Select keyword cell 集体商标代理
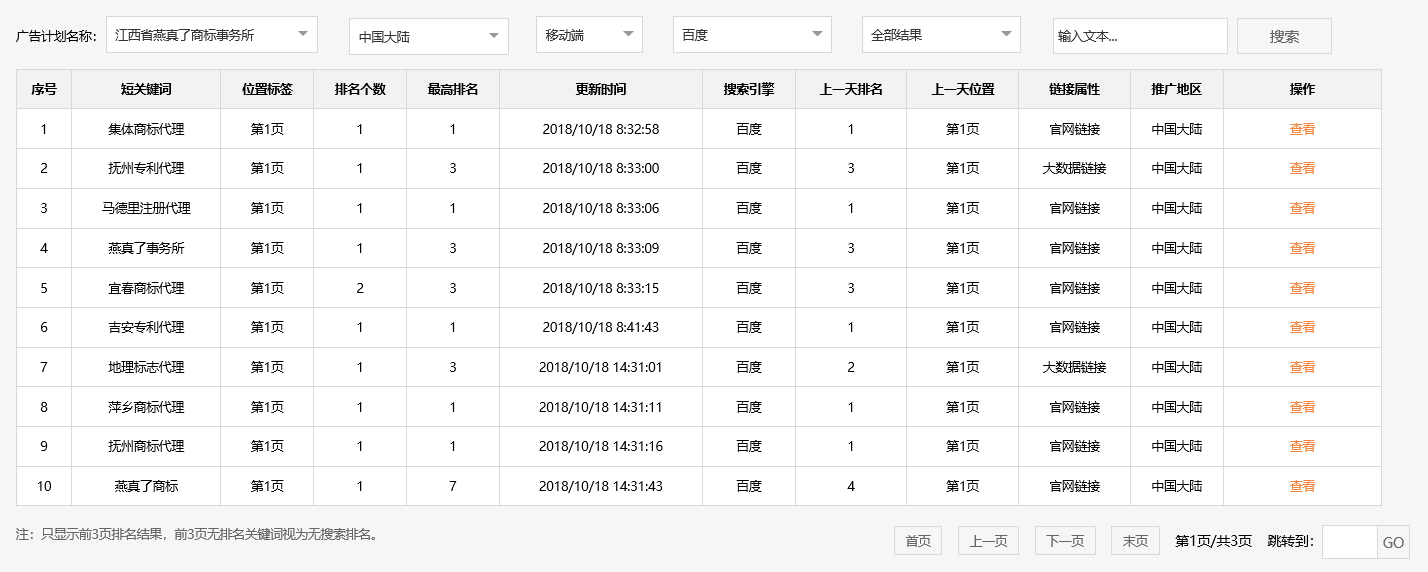This screenshot has height=572, width=1428. pyautogui.click(x=146, y=129)
